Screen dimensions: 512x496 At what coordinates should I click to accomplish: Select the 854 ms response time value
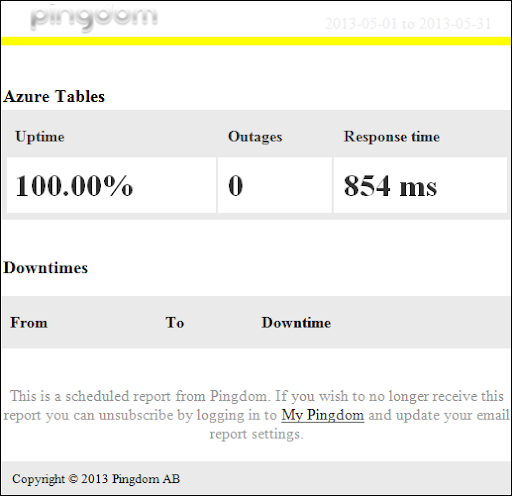390,186
